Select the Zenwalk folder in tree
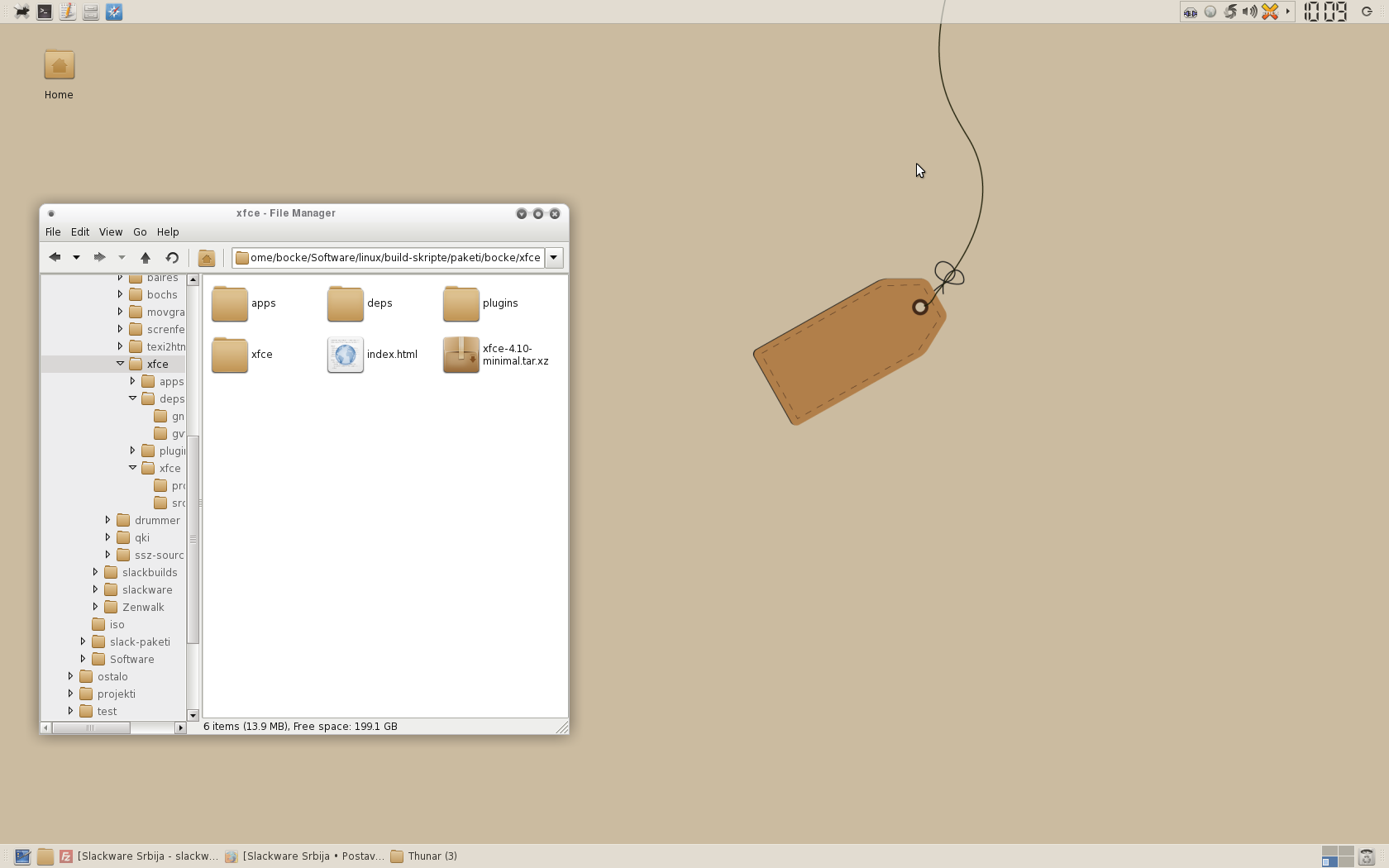 tap(143, 607)
